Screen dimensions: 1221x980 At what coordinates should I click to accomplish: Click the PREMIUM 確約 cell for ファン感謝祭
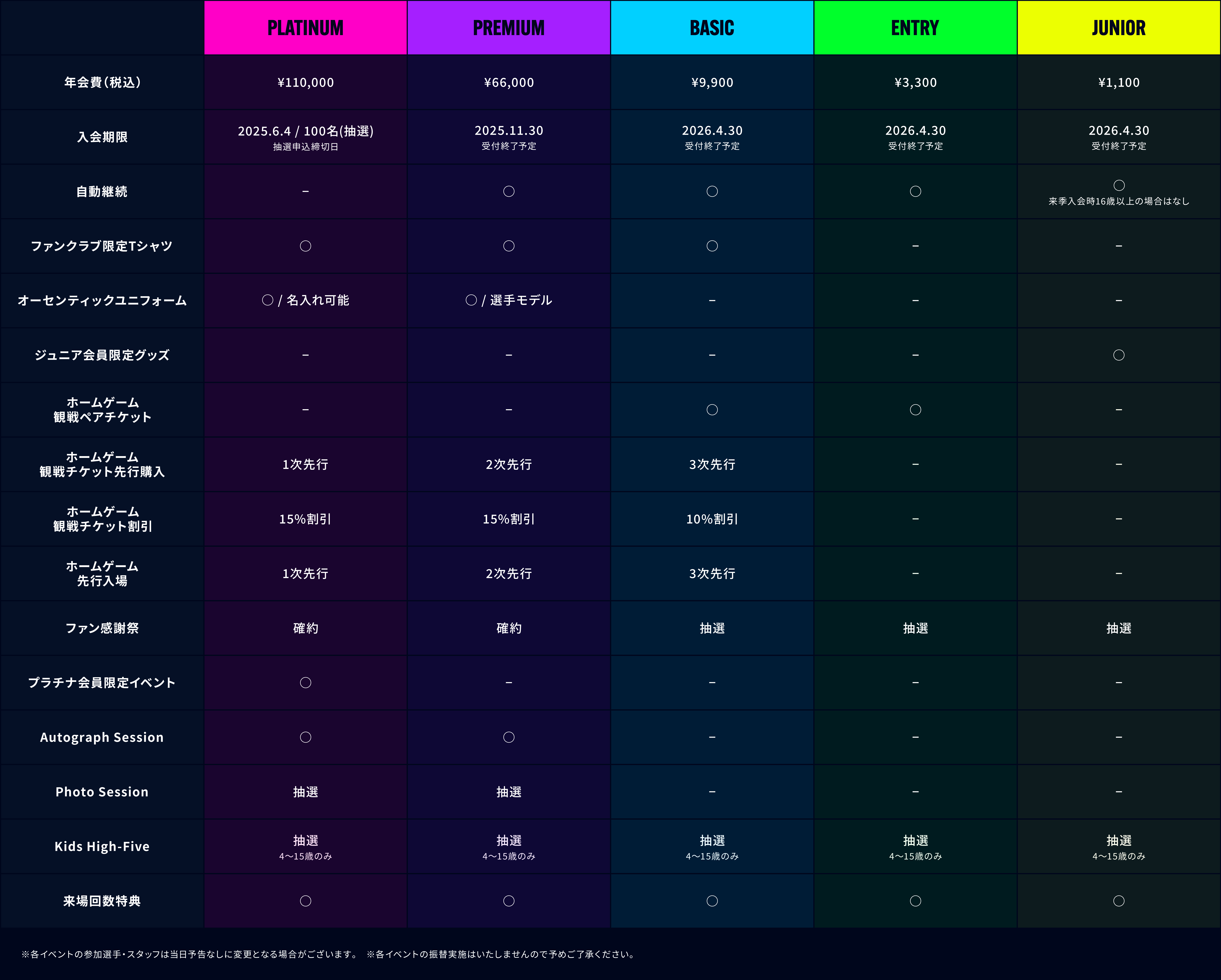click(509, 628)
